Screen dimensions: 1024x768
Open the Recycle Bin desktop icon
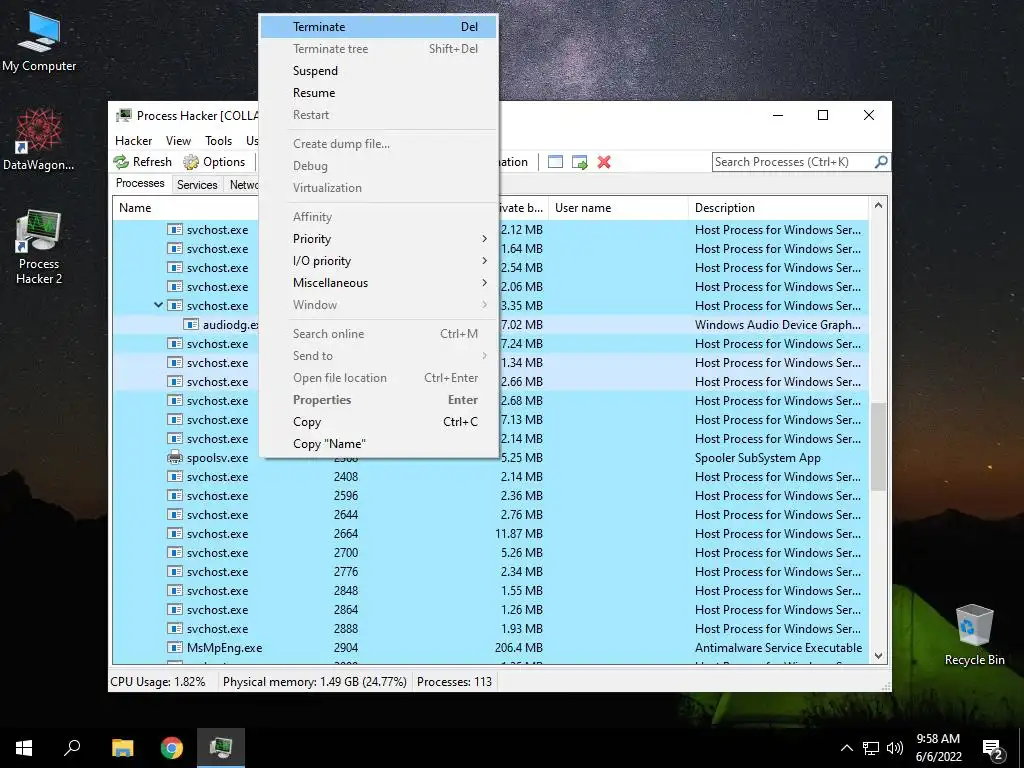(x=974, y=635)
